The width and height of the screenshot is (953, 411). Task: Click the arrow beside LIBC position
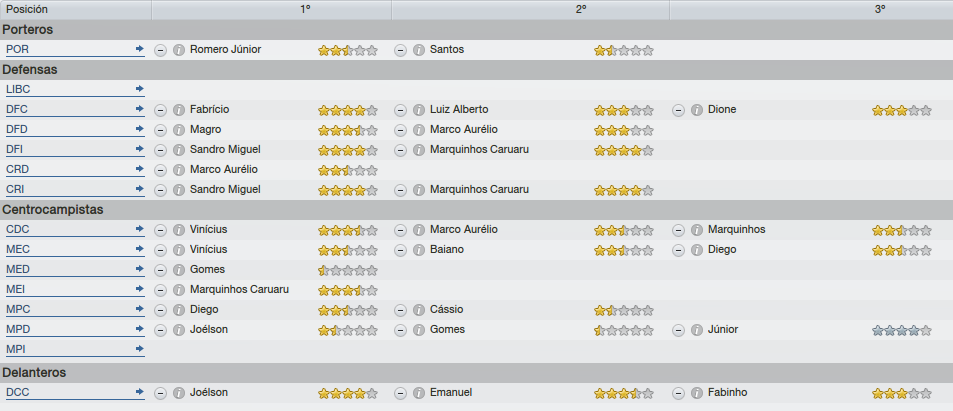[x=140, y=89]
